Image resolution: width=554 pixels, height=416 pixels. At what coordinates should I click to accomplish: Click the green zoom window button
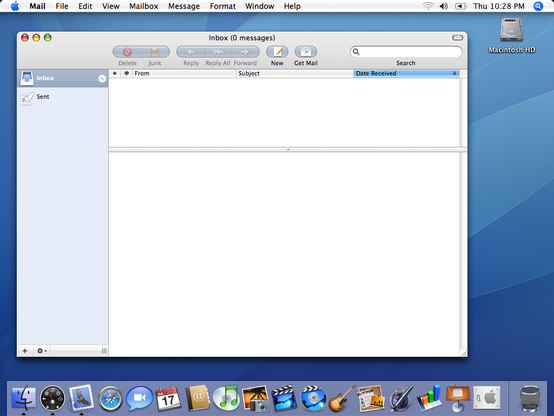tap(48, 37)
